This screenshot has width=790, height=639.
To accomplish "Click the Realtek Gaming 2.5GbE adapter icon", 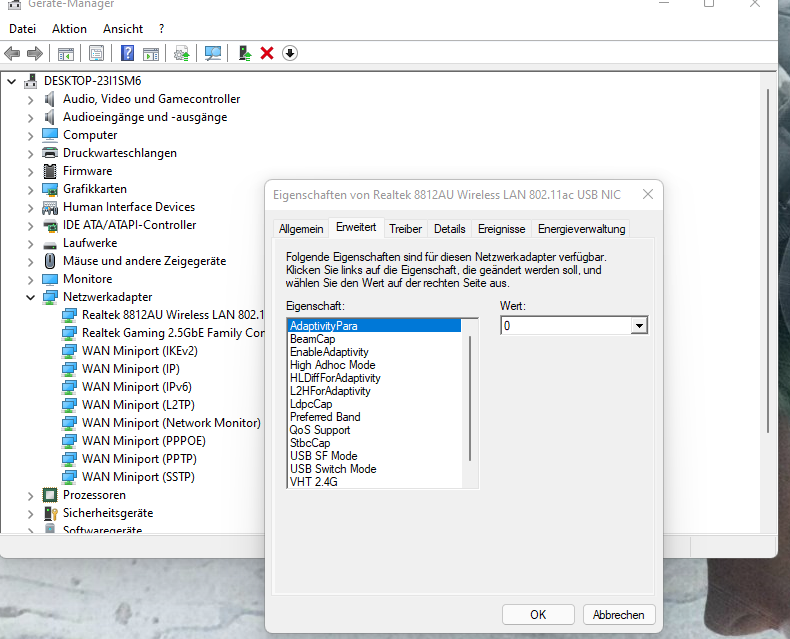I will coord(69,333).
